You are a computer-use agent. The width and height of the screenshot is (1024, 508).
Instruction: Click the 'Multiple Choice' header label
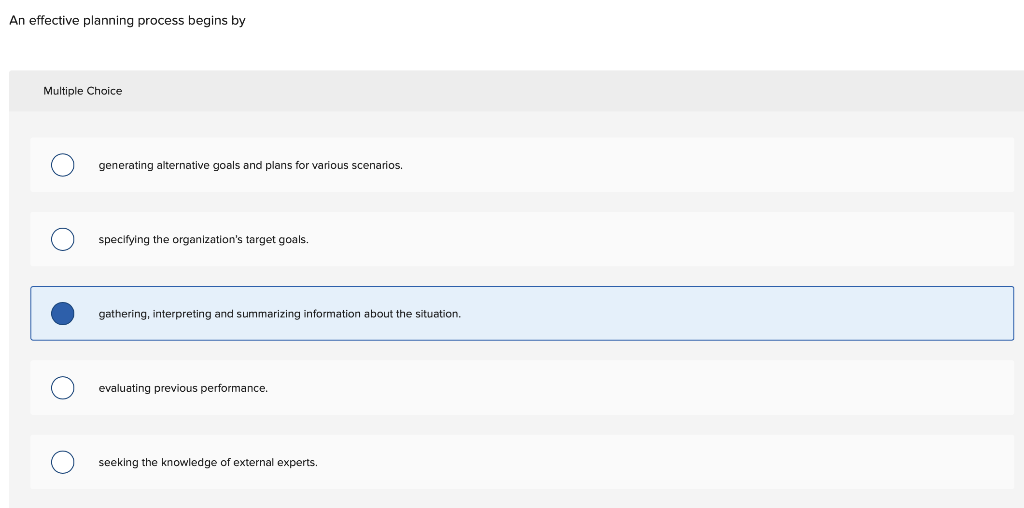point(82,91)
